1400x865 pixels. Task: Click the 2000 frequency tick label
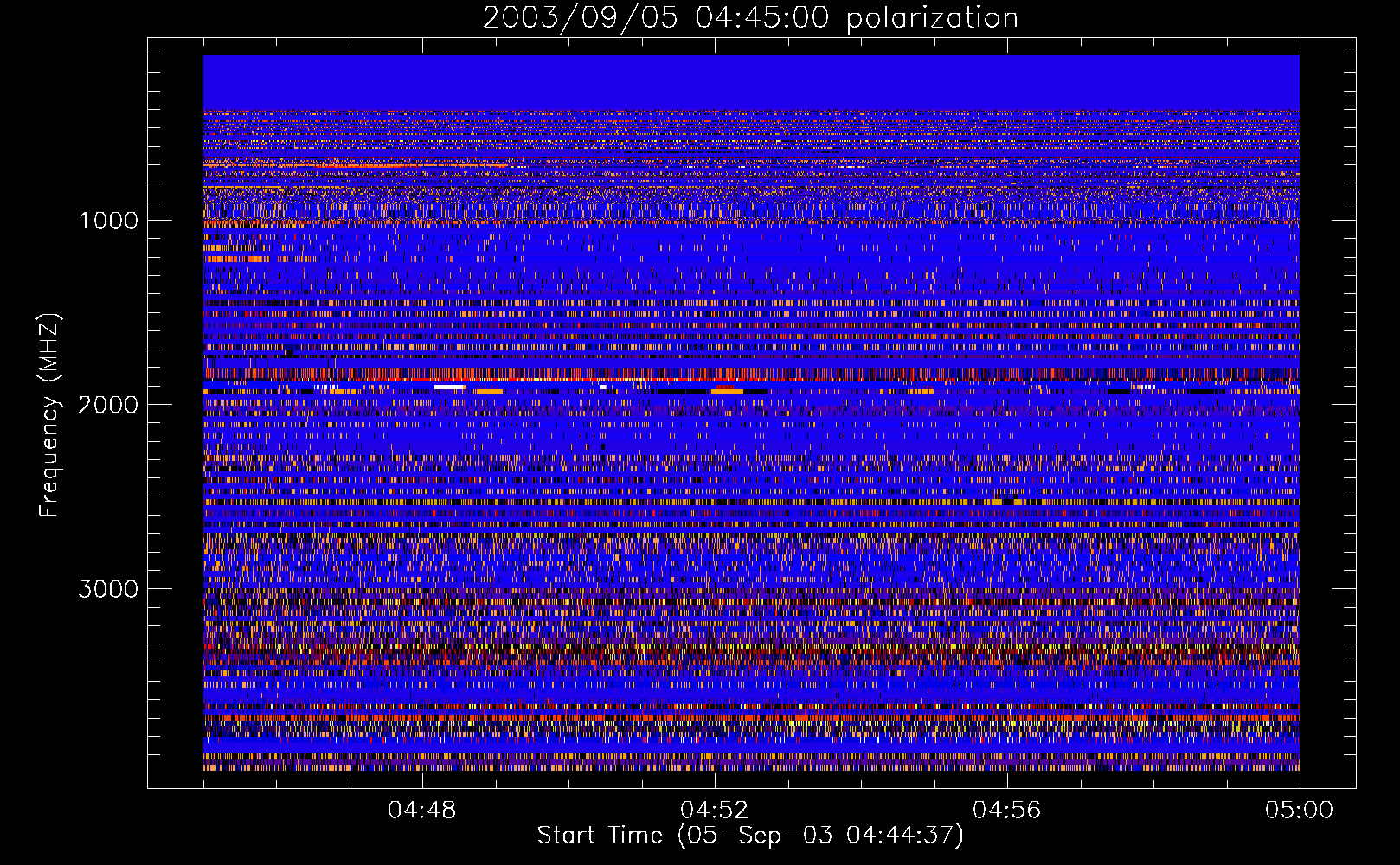(x=108, y=405)
